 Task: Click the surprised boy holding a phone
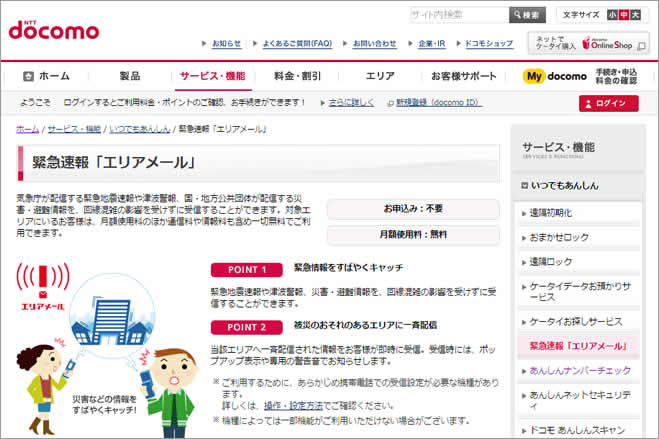tap(168, 392)
